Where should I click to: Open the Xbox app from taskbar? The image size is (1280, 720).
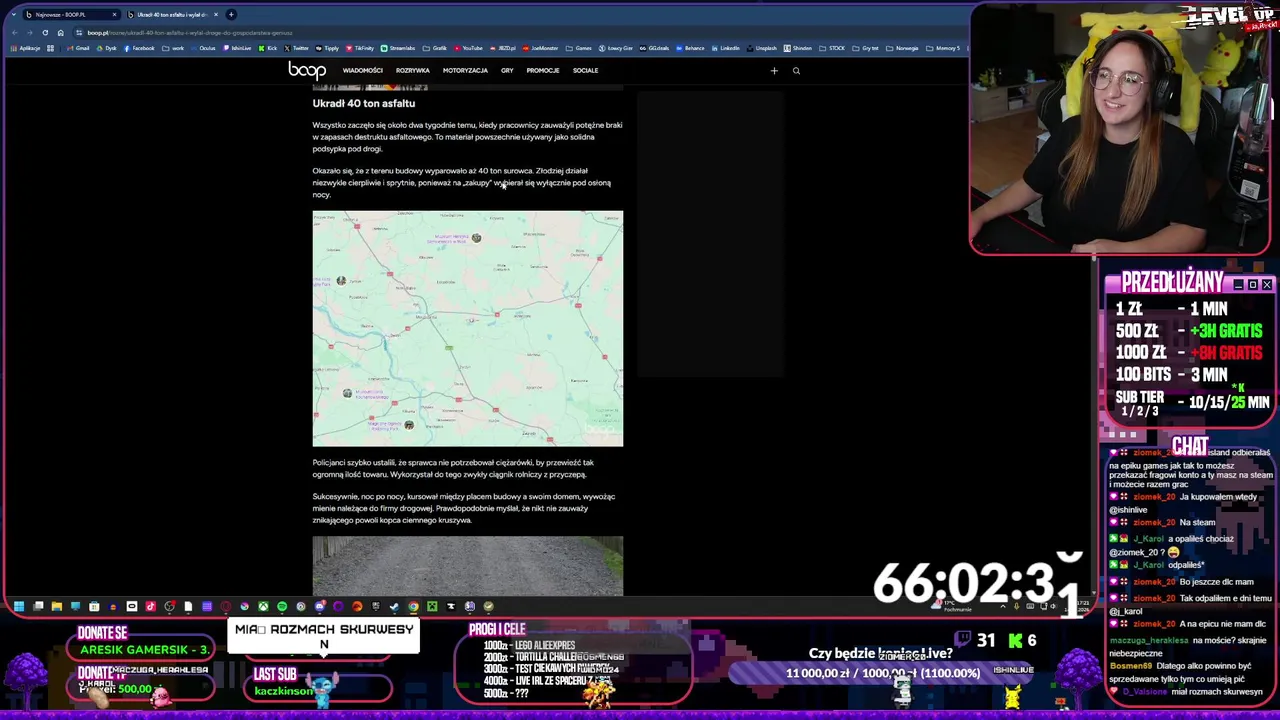pyautogui.click(x=263, y=606)
